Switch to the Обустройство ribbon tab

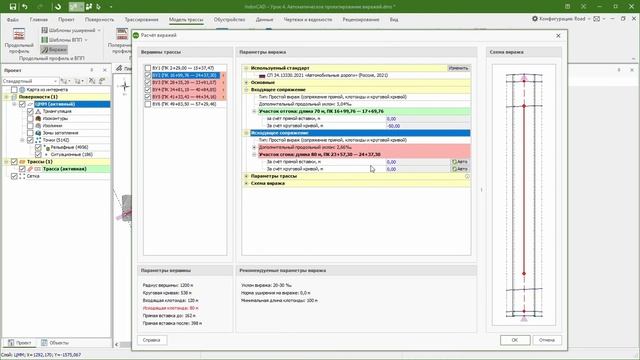pyautogui.click(x=229, y=20)
